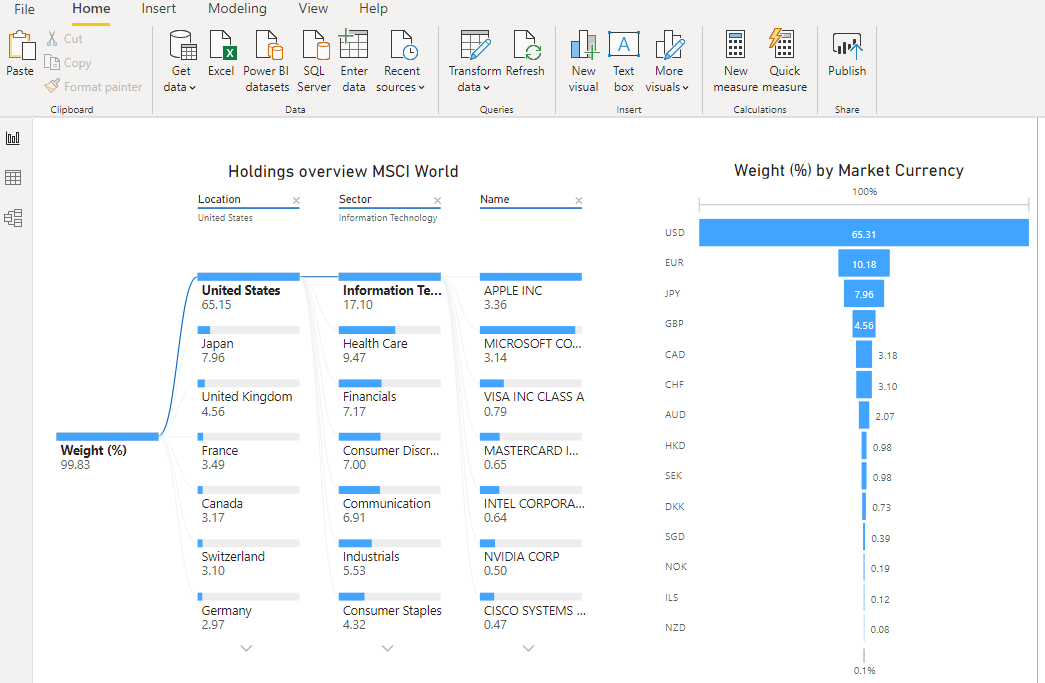This screenshot has height=683, width=1045.
Task: Show more locations below Germany
Action: coord(247,648)
